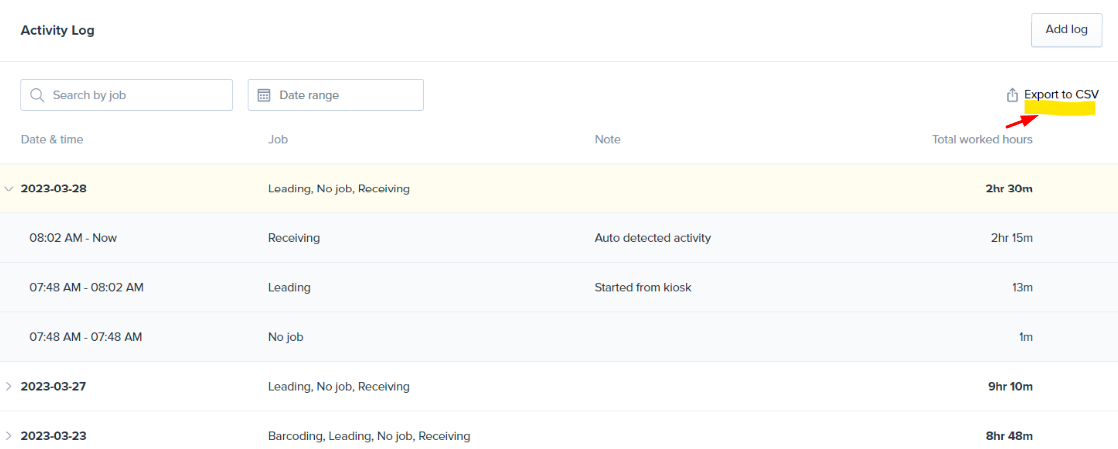
Task: Open the Date range picker
Action: (x=336, y=95)
